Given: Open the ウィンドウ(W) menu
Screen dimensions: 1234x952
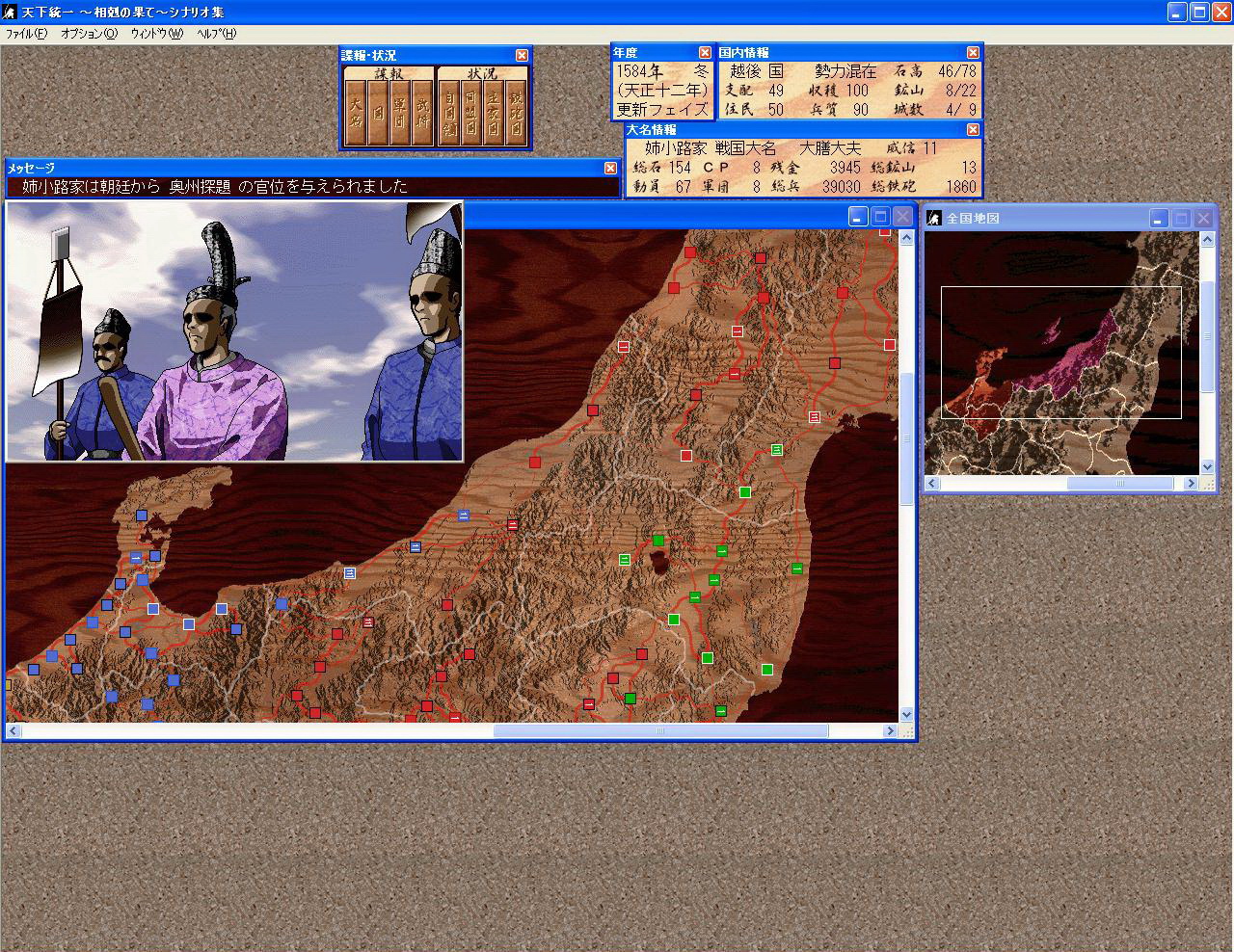Looking at the screenshot, I should (156, 34).
